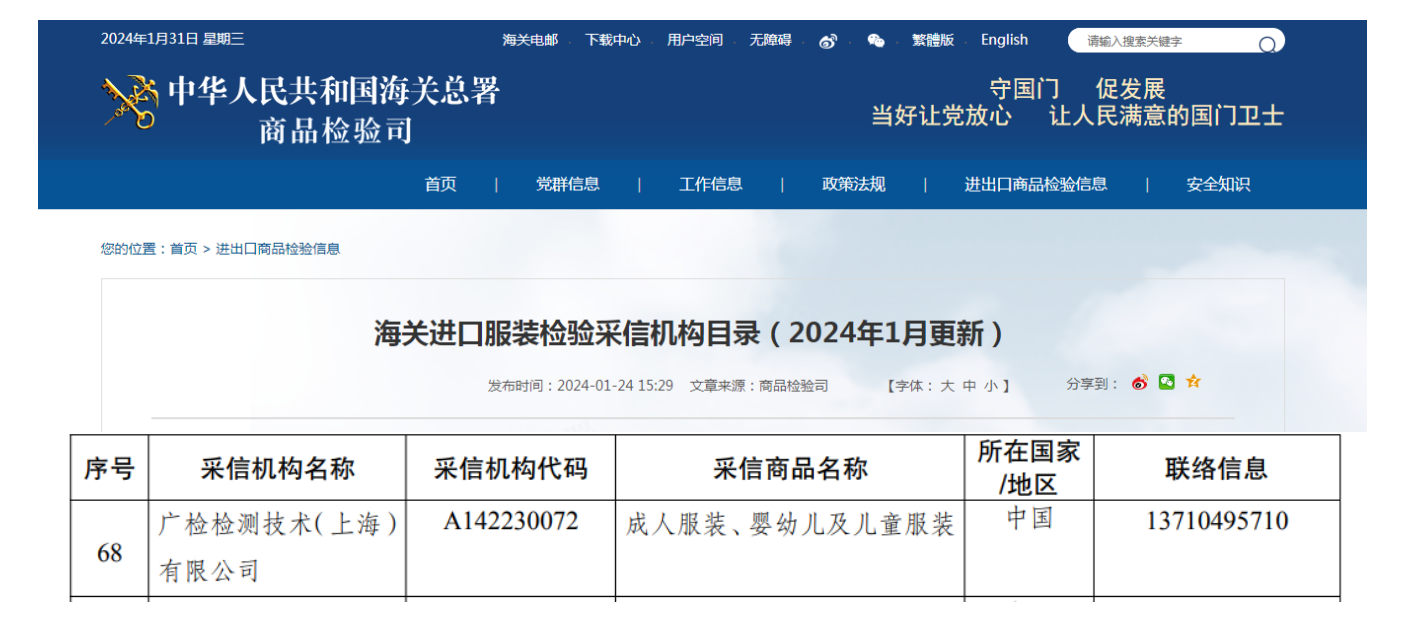Switch to the English version
1415x625 pixels.
[x=1004, y=40]
